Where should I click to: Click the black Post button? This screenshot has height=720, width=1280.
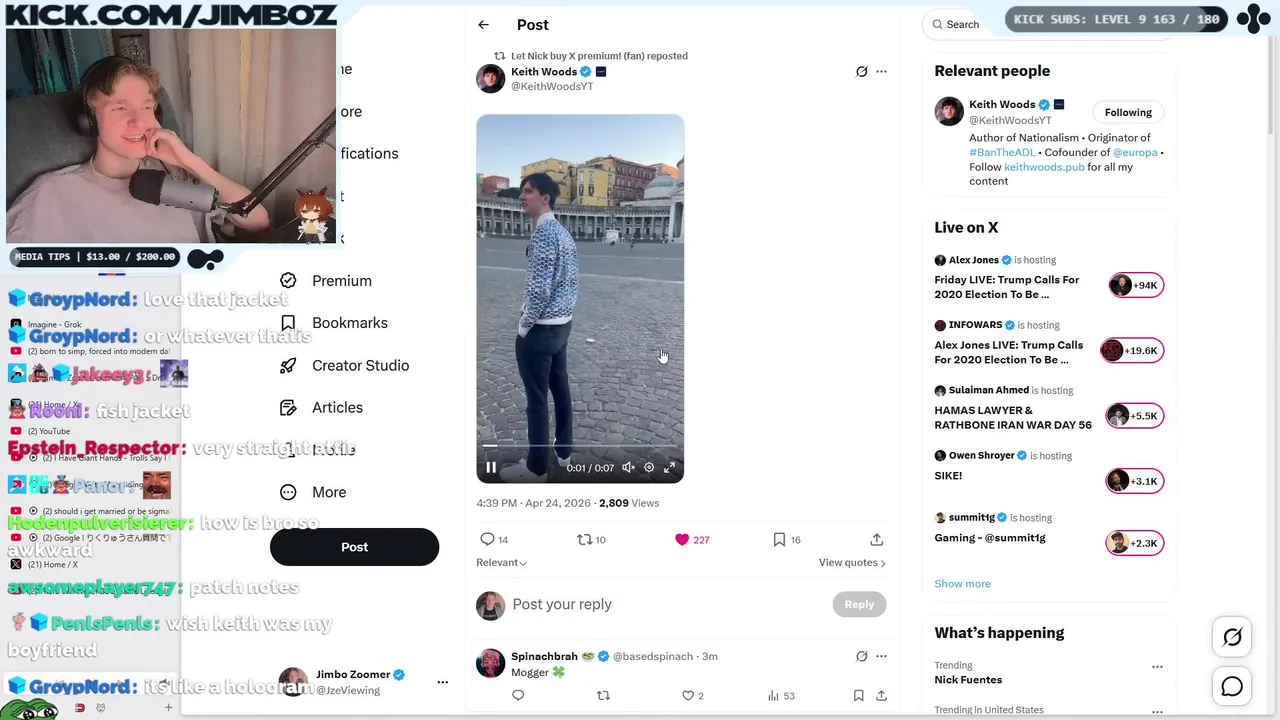354,547
